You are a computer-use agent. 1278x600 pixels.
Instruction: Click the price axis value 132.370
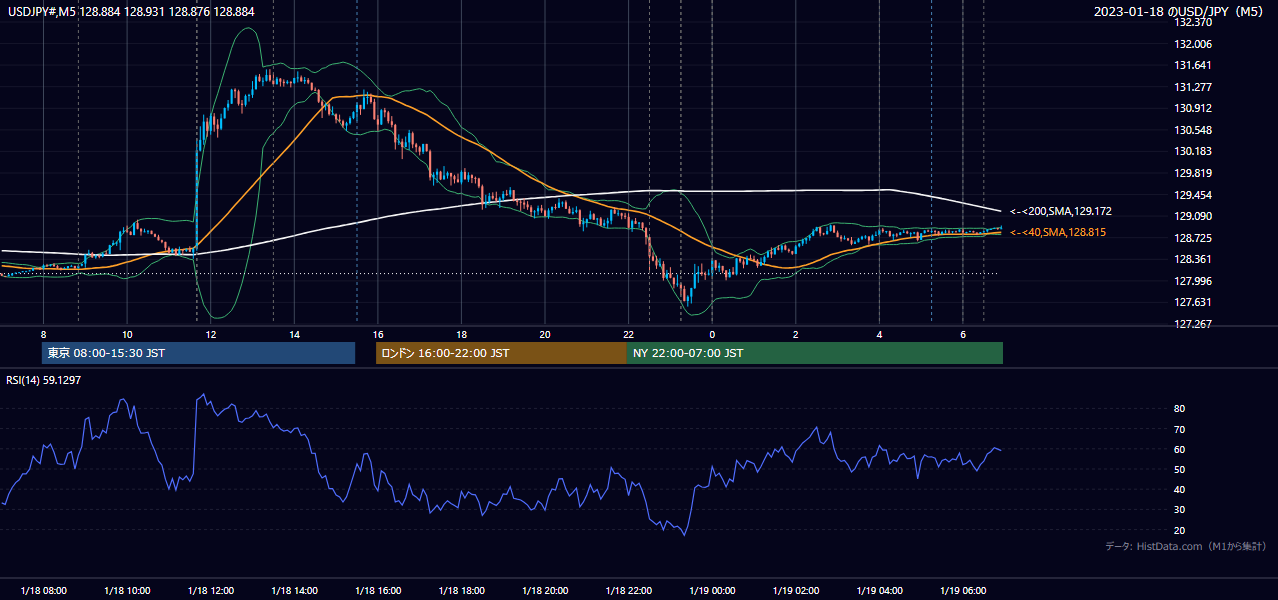coord(1195,22)
